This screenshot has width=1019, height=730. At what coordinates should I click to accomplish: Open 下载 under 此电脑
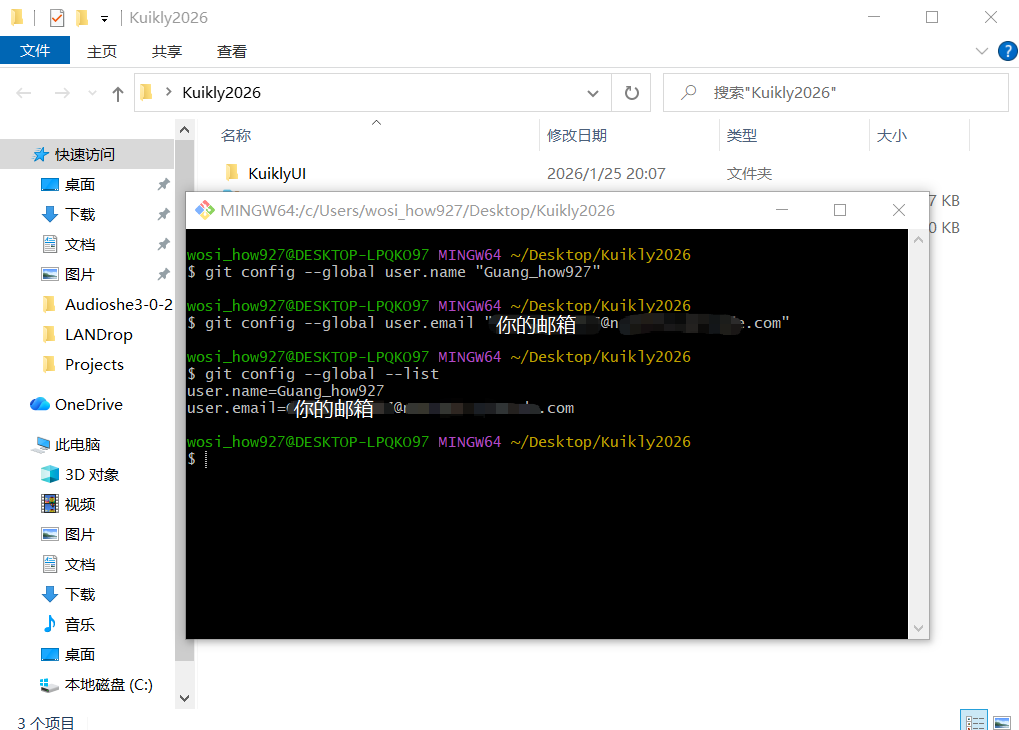[80, 594]
